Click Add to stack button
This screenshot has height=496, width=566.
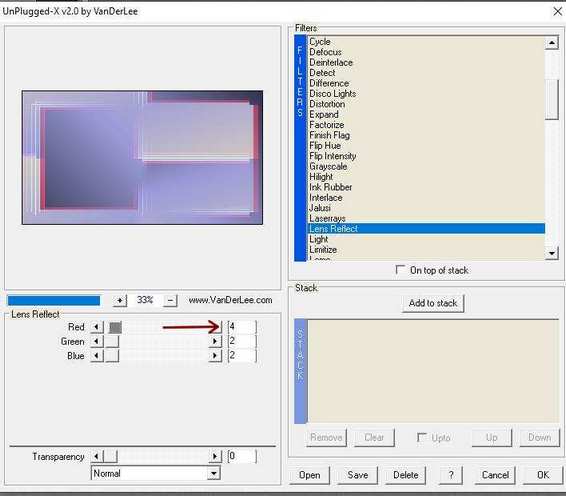433,303
